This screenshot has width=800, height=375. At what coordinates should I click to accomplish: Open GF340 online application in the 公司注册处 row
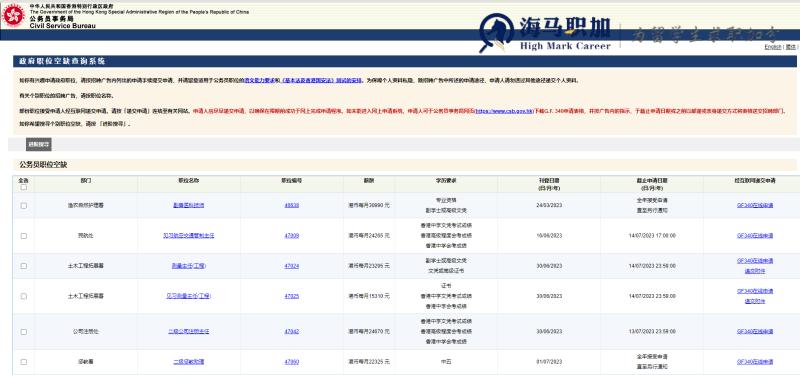tap(755, 332)
